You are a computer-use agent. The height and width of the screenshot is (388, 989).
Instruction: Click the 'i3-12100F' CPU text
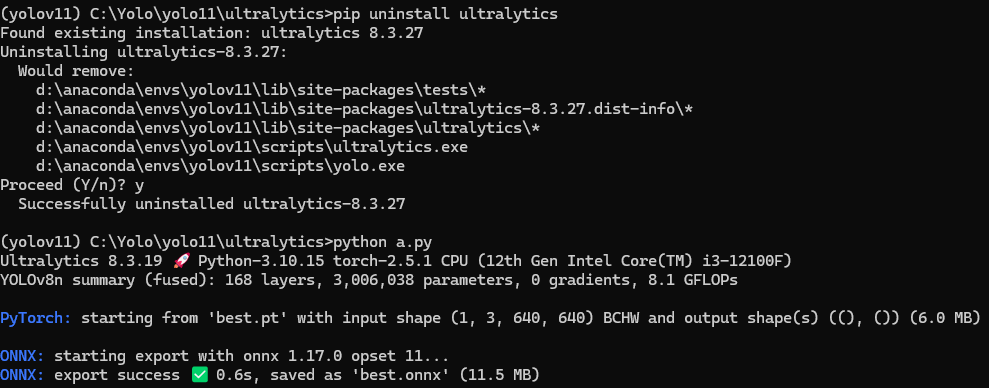[747, 261]
